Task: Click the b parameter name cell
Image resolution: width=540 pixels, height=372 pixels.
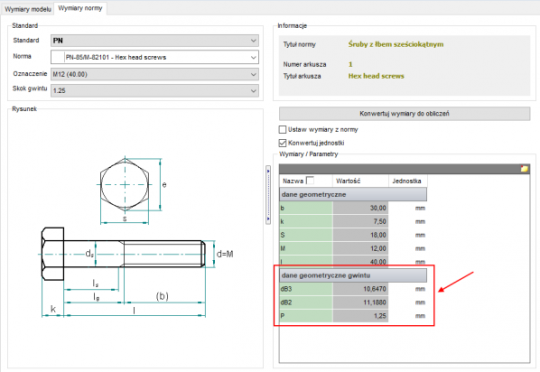Action: click(x=306, y=208)
